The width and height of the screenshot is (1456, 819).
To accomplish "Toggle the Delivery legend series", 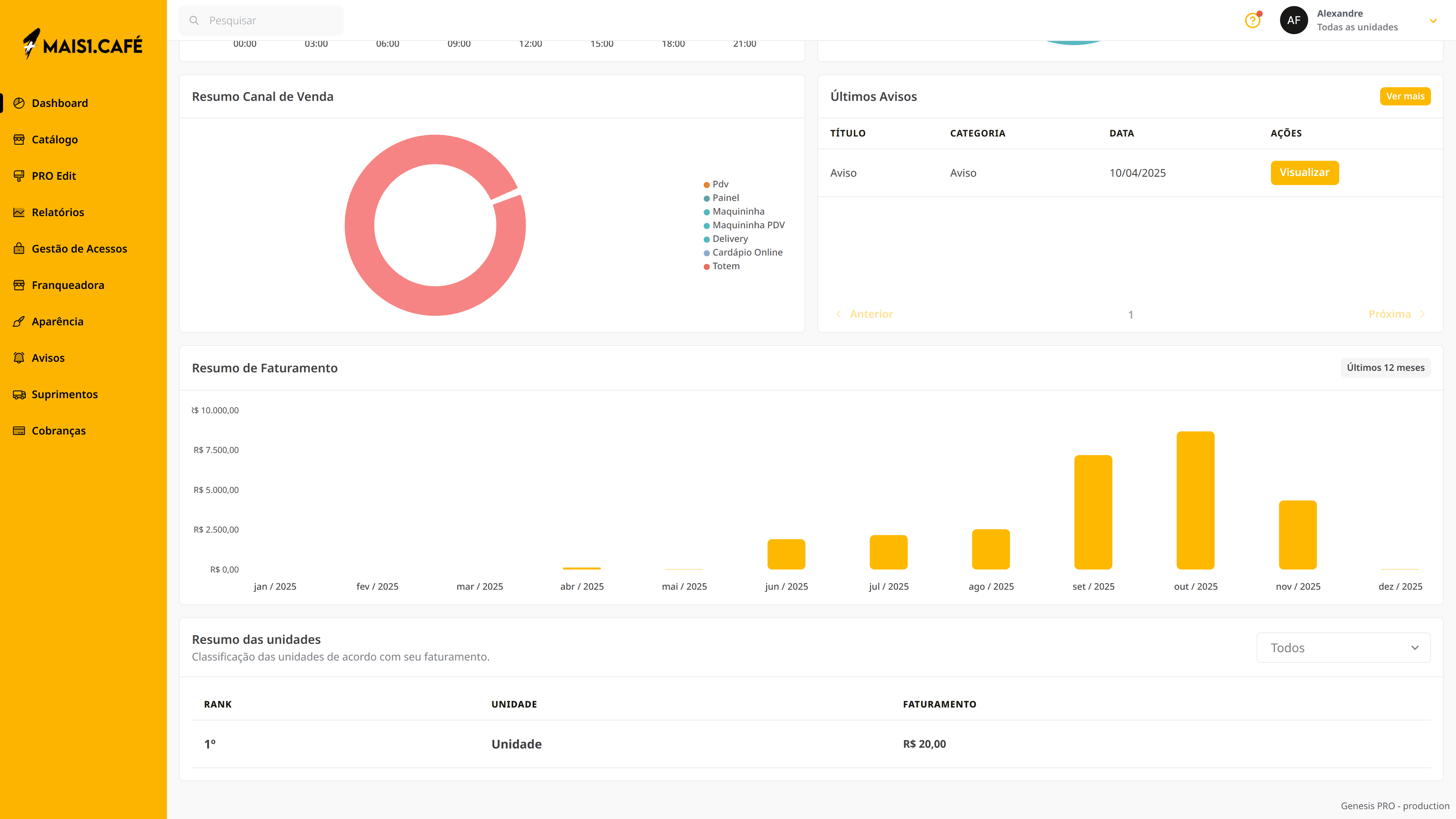I will 729,239.
